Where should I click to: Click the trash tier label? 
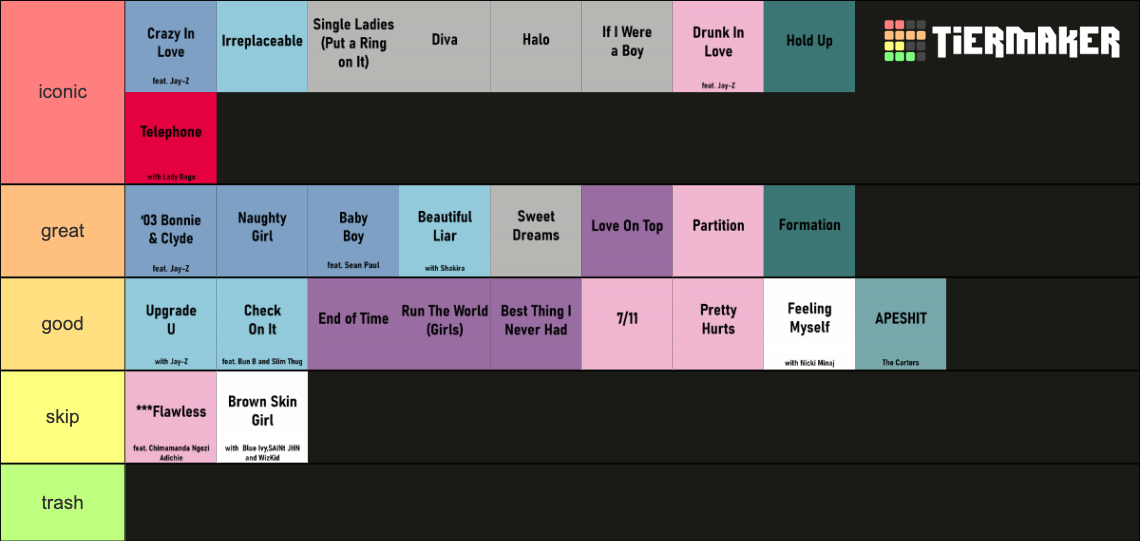click(x=63, y=502)
